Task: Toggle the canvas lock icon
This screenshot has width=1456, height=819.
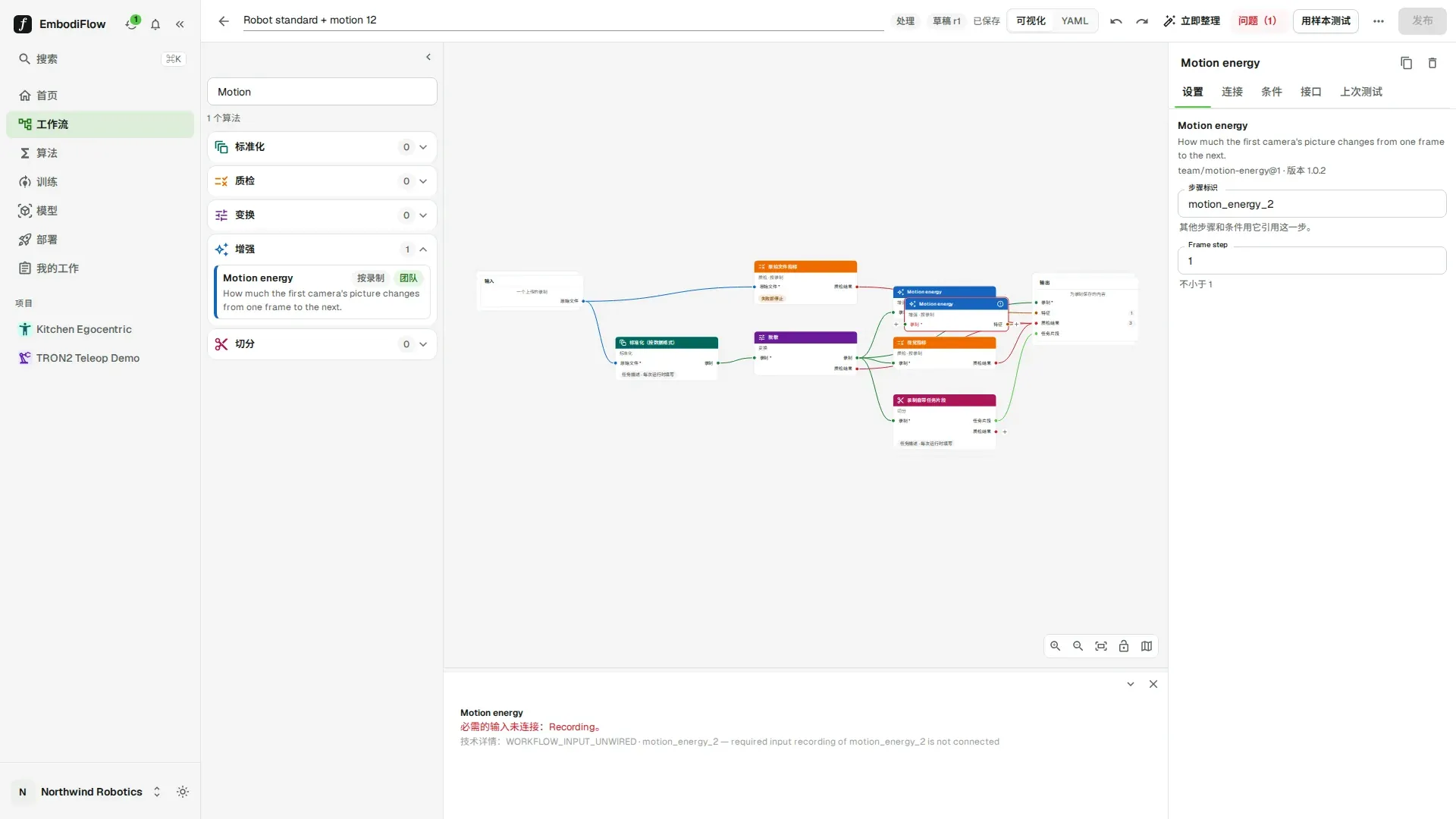Action: pyautogui.click(x=1124, y=646)
